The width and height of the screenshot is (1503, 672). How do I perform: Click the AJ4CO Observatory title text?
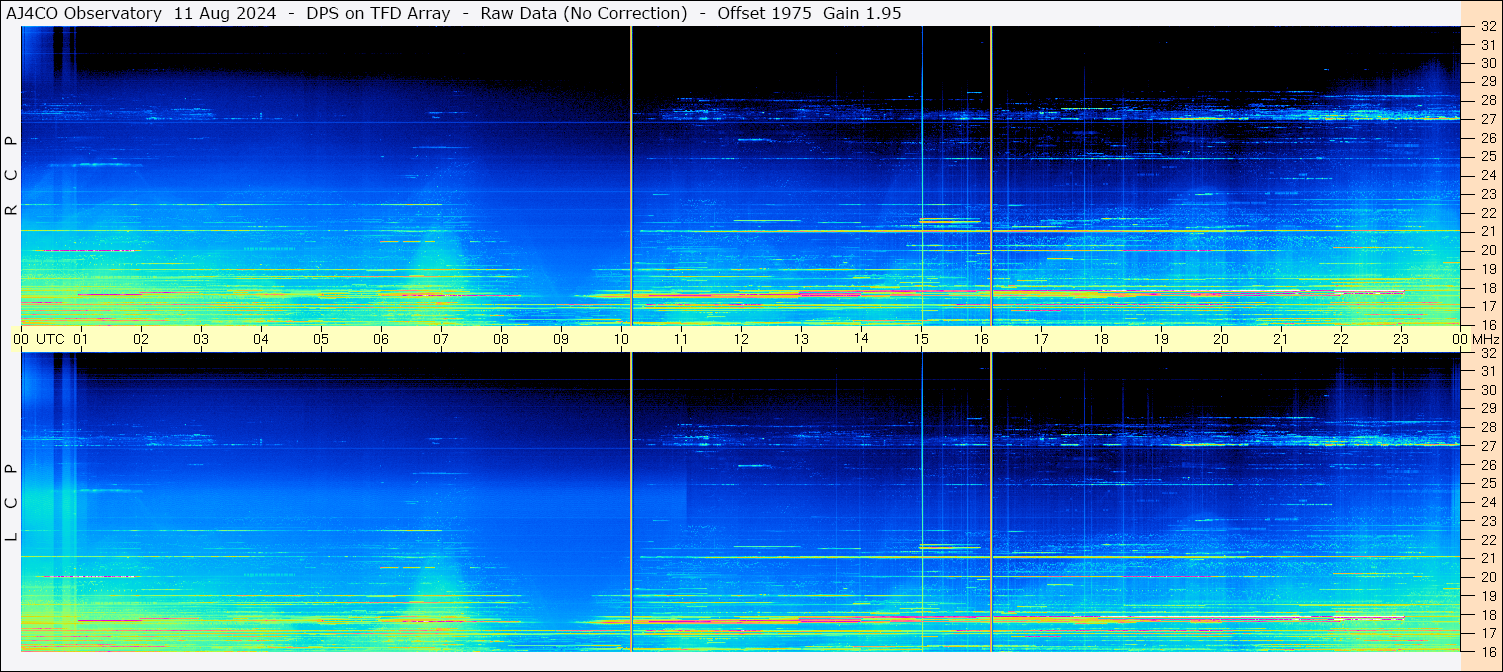pos(84,13)
